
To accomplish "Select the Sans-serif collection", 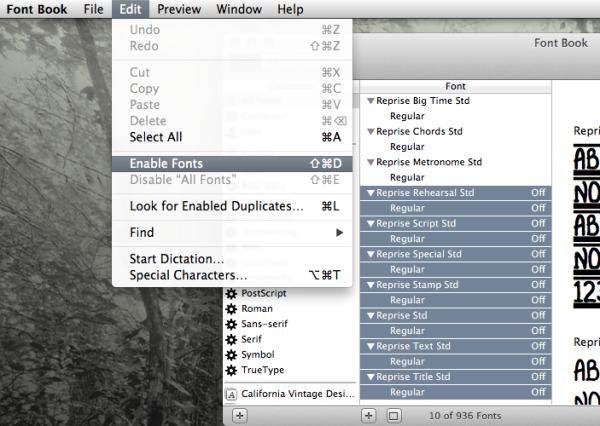I will [264, 324].
